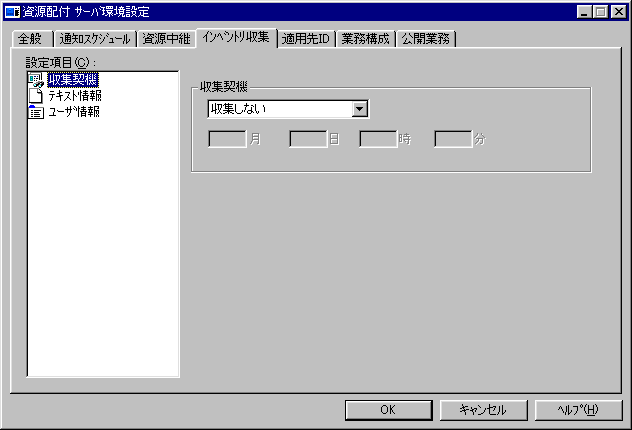Viewport: 632px width, 430px height.
Task: Click the テキスト情報 document icon
Action: coord(36,96)
